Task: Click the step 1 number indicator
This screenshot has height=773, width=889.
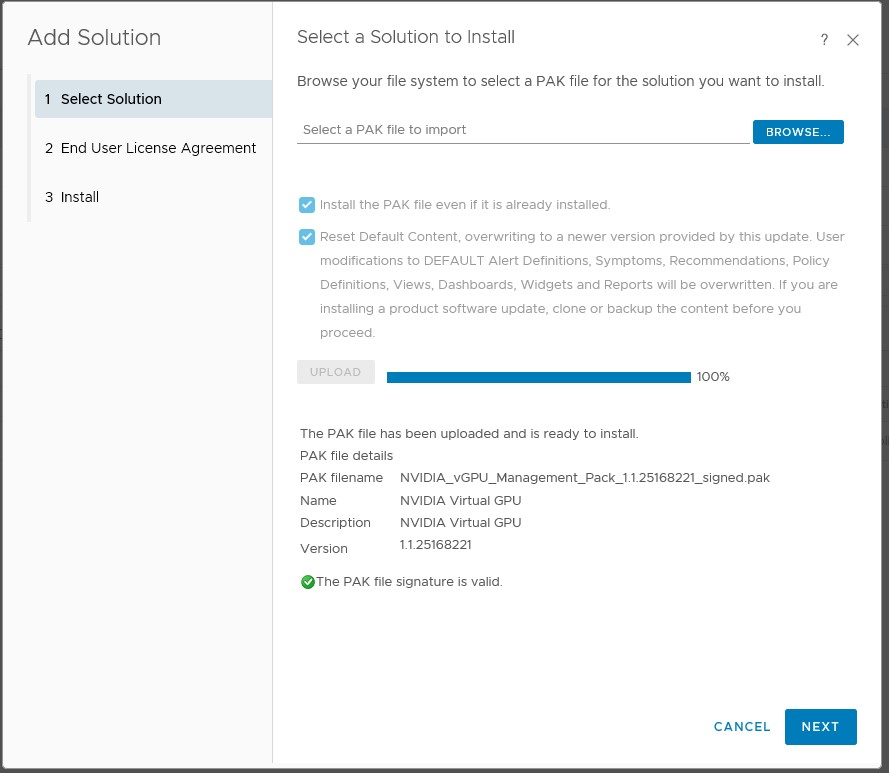Action: (x=48, y=99)
